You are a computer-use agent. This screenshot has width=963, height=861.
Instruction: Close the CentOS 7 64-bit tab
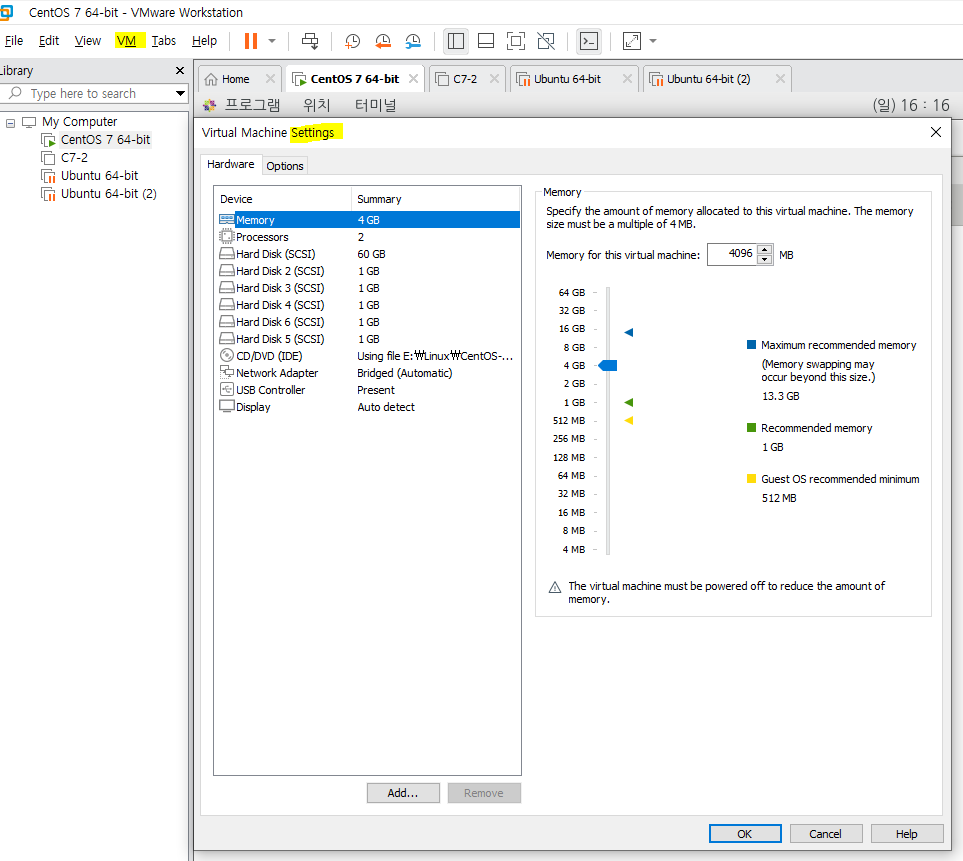point(413,79)
